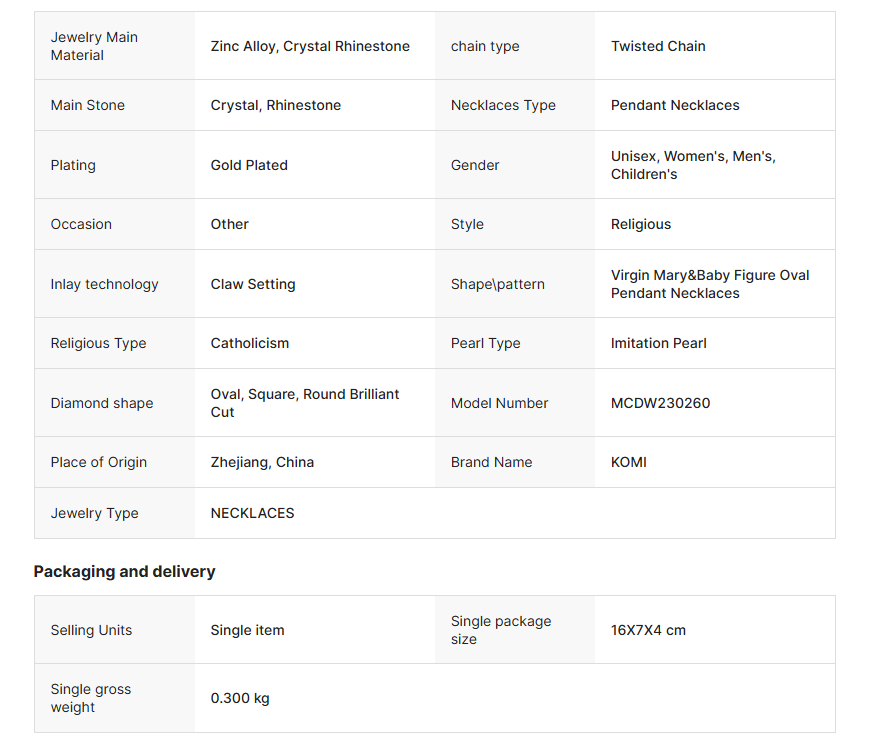Click the Twisted Chain value
Viewport: 872px width, 747px height.
[658, 46]
